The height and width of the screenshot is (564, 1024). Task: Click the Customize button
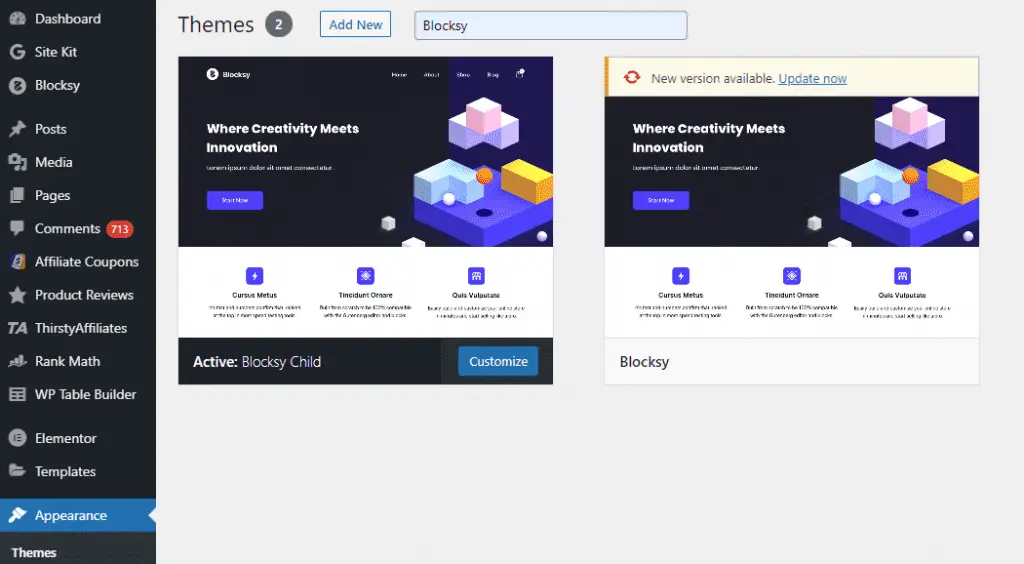(498, 361)
